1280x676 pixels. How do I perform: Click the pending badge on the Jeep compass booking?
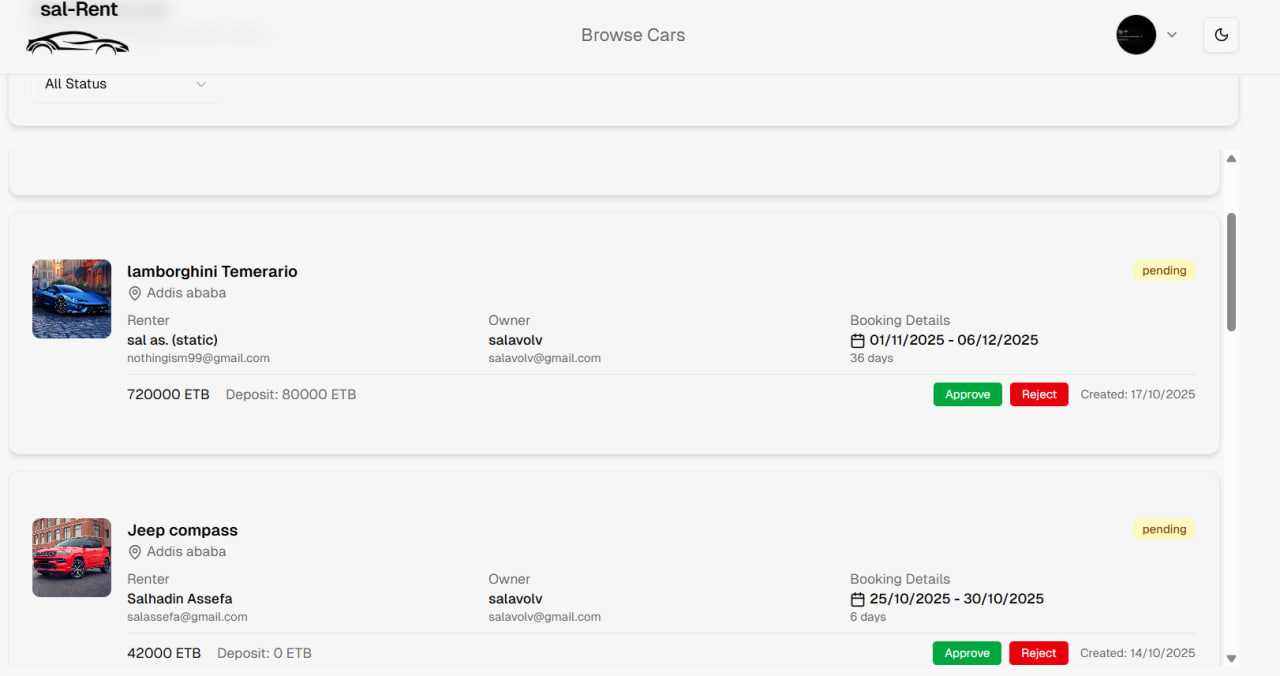coord(1164,529)
